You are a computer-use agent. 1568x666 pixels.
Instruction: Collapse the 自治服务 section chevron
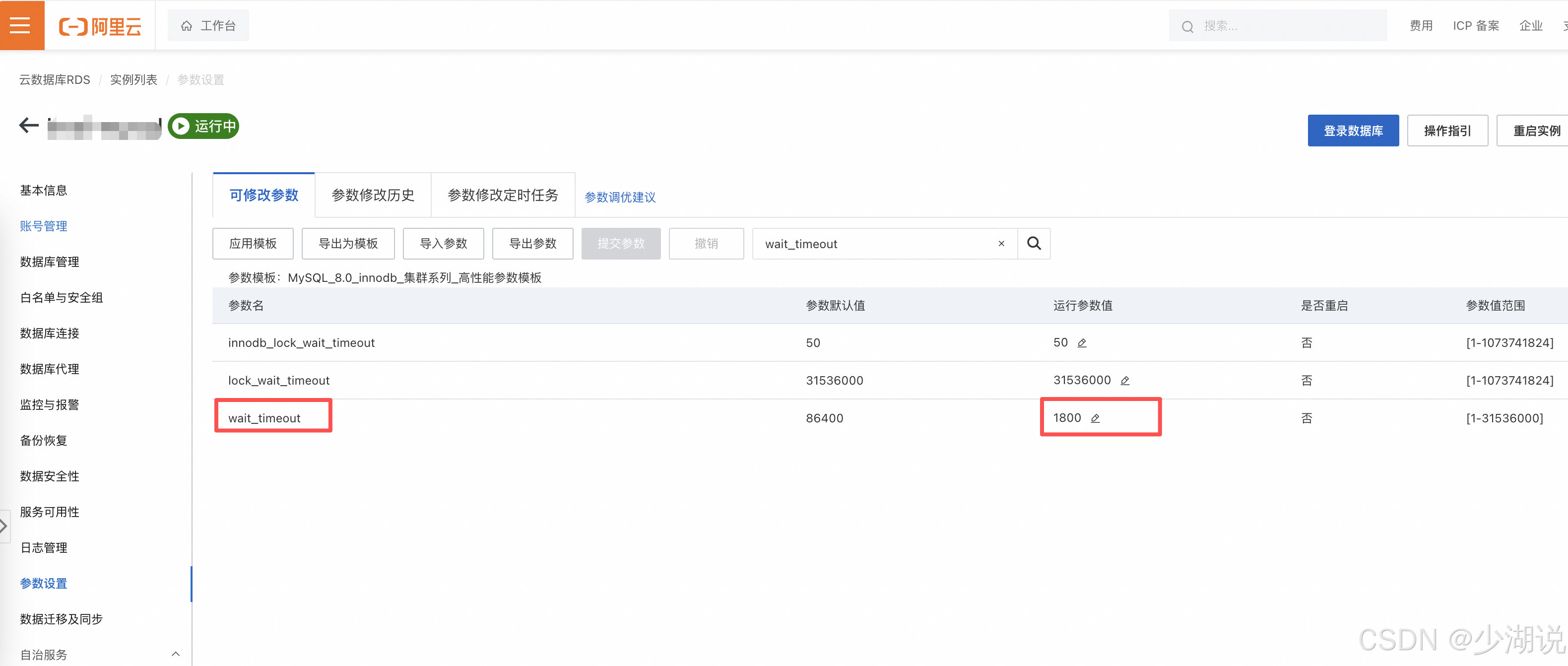(175, 654)
